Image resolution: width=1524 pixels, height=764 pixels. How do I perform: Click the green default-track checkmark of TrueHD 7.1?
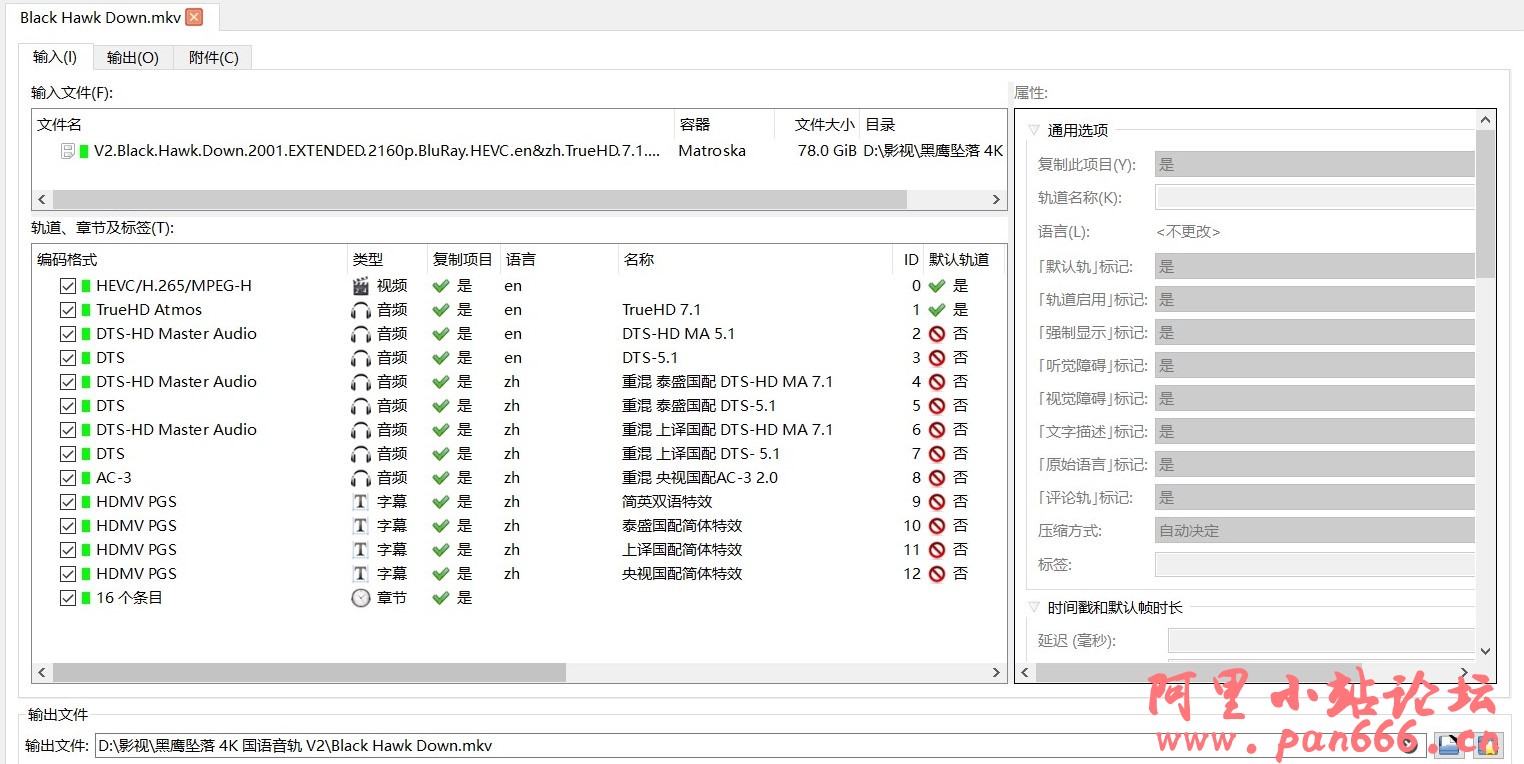pyautogui.click(x=937, y=310)
